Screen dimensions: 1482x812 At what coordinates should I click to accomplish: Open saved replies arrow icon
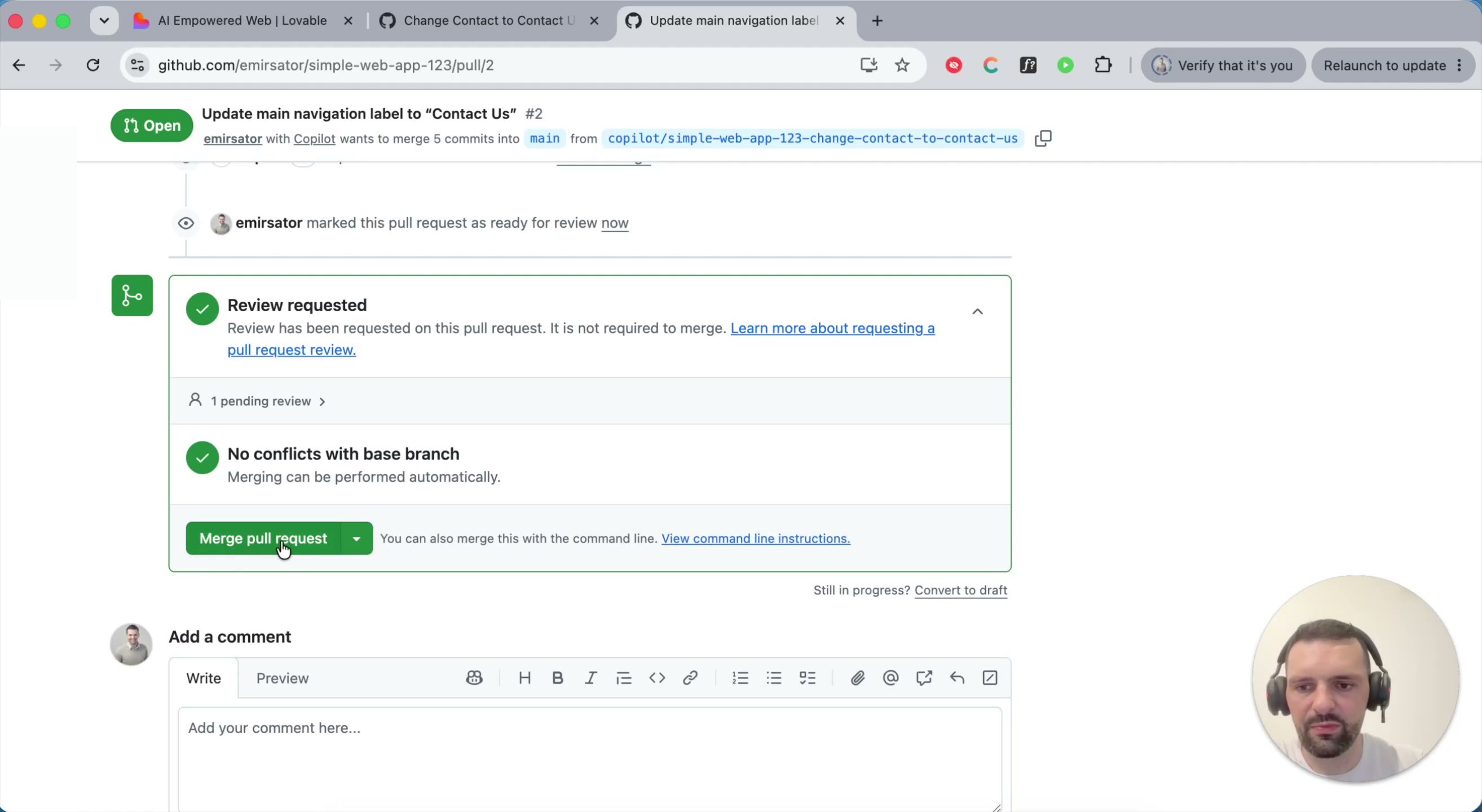(957, 678)
